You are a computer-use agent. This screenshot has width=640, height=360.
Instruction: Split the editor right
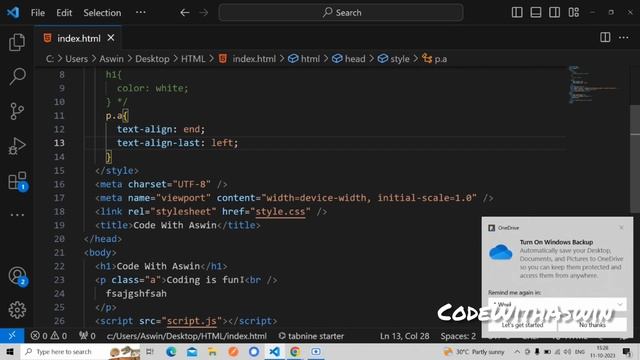(x=605, y=38)
